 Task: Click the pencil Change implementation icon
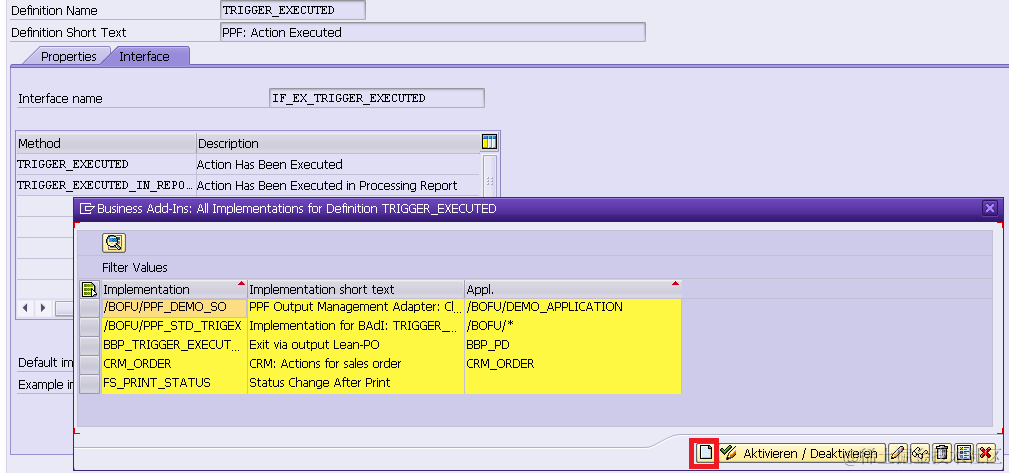coord(897,453)
